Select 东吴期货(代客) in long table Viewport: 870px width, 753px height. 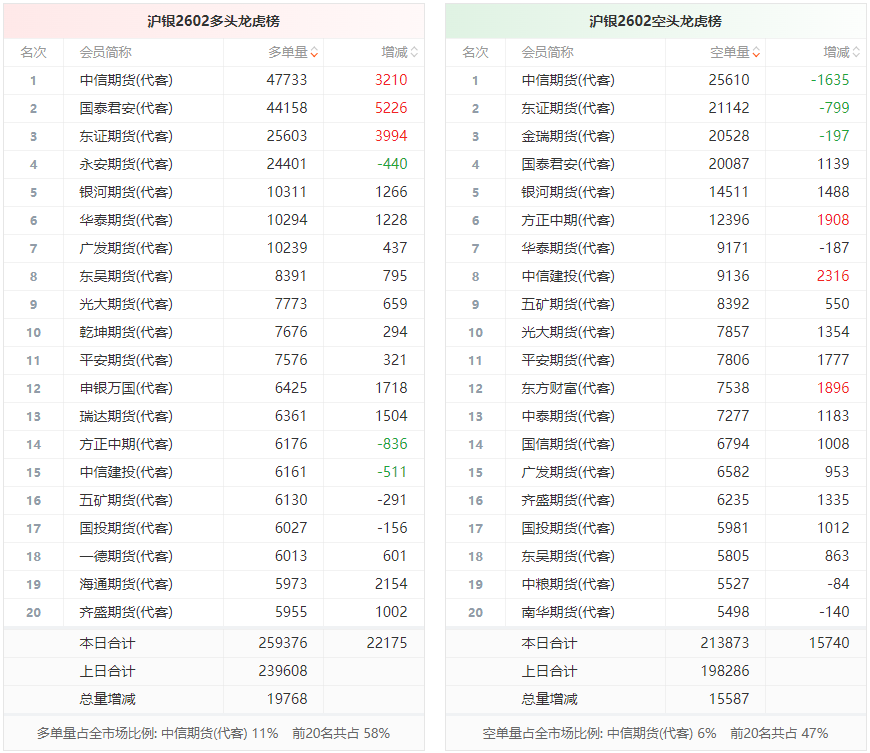pos(126,276)
